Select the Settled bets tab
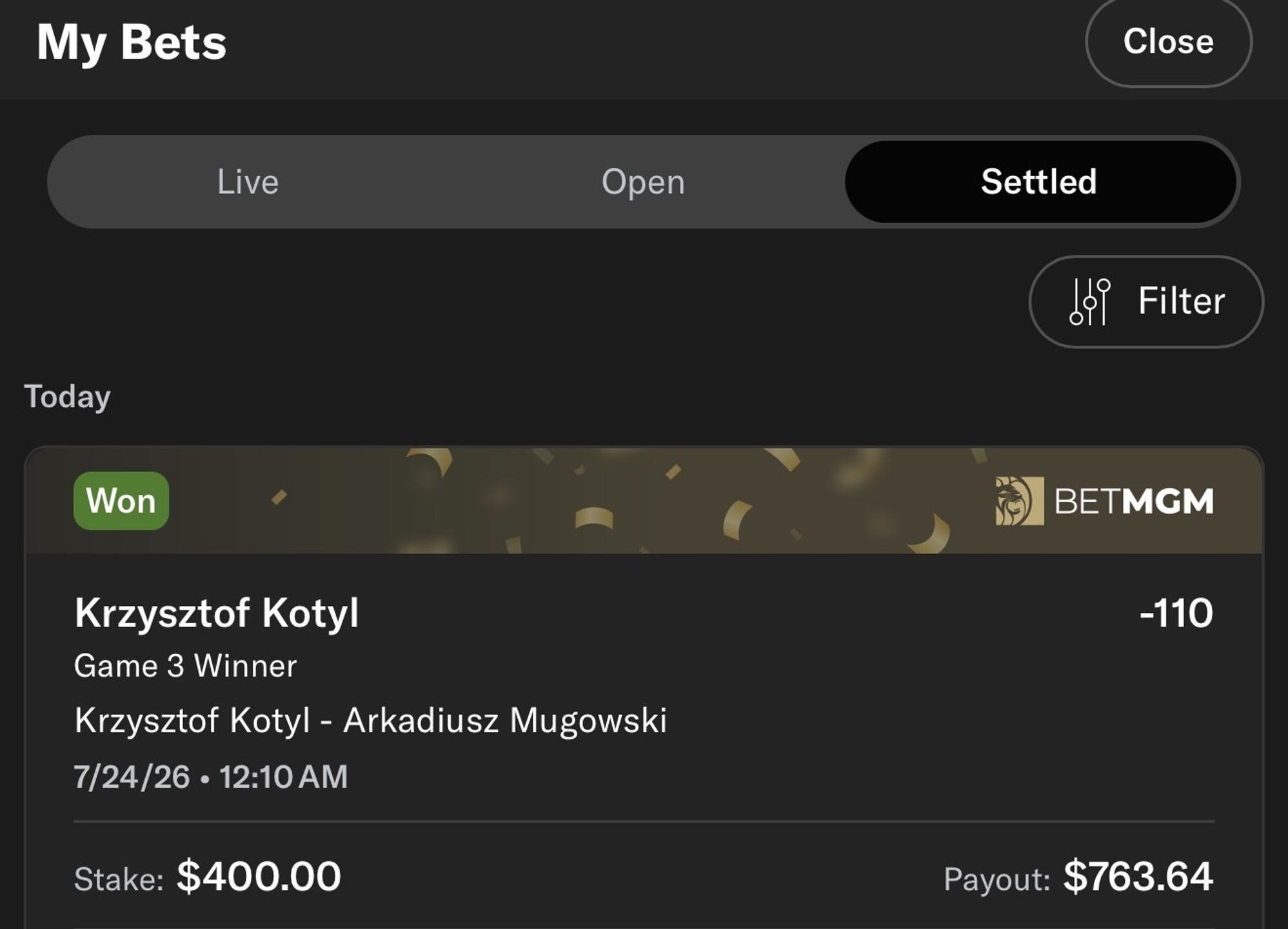Viewport: 1288px width, 929px height. (1040, 182)
